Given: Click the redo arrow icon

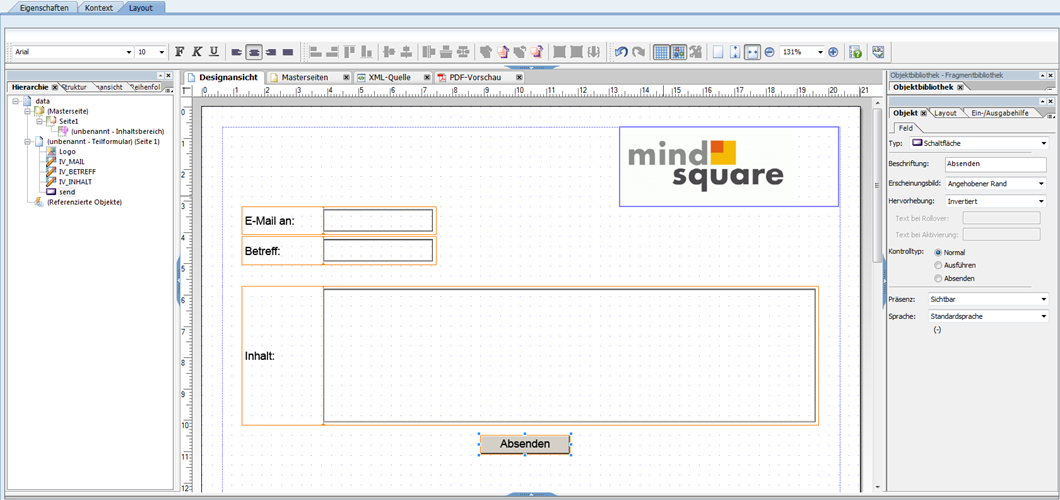Looking at the screenshot, I should 638,51.
